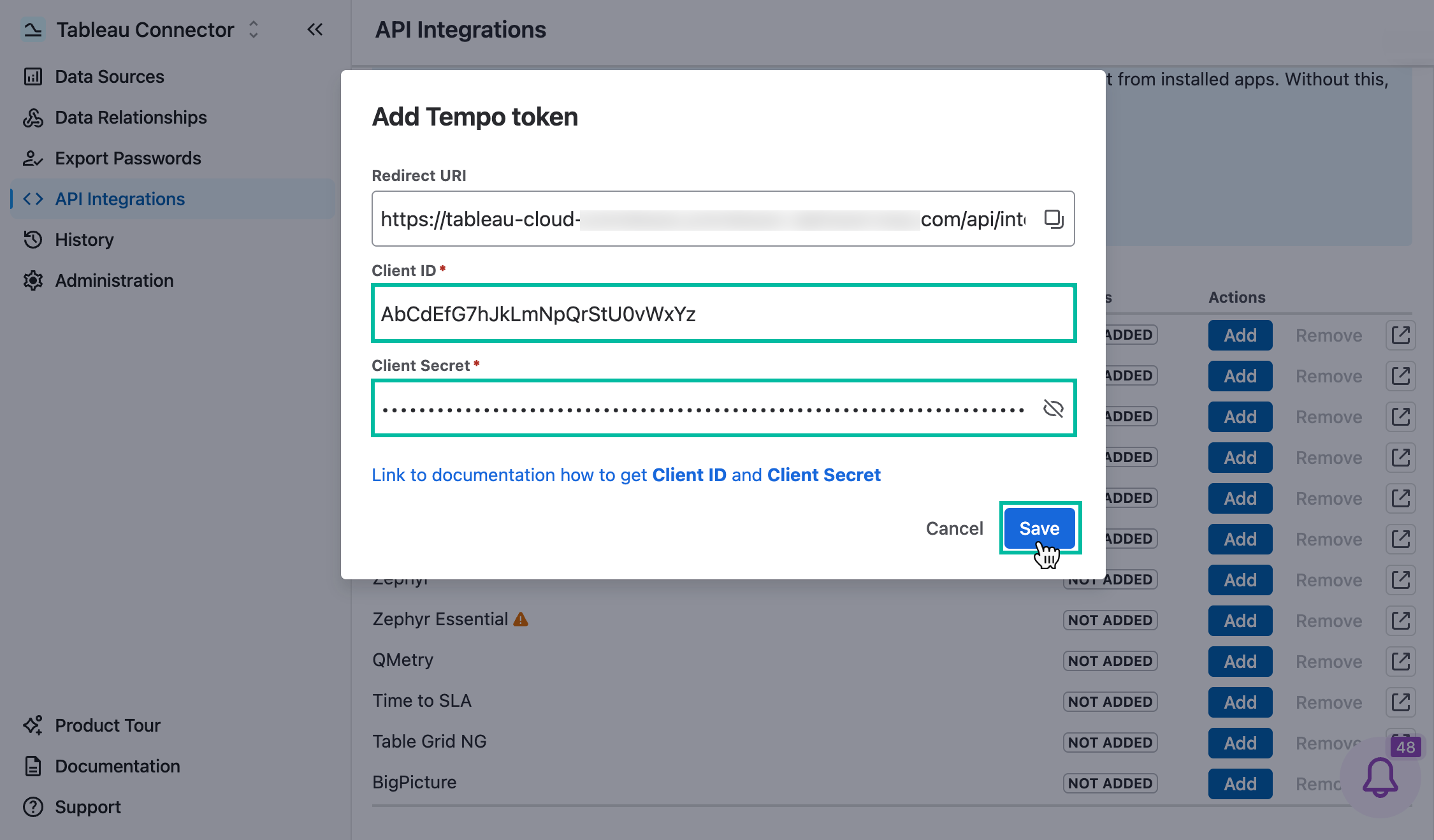Click the History clock icon
The height and width of the screenshot is (840, 1434).
(33, 240)
